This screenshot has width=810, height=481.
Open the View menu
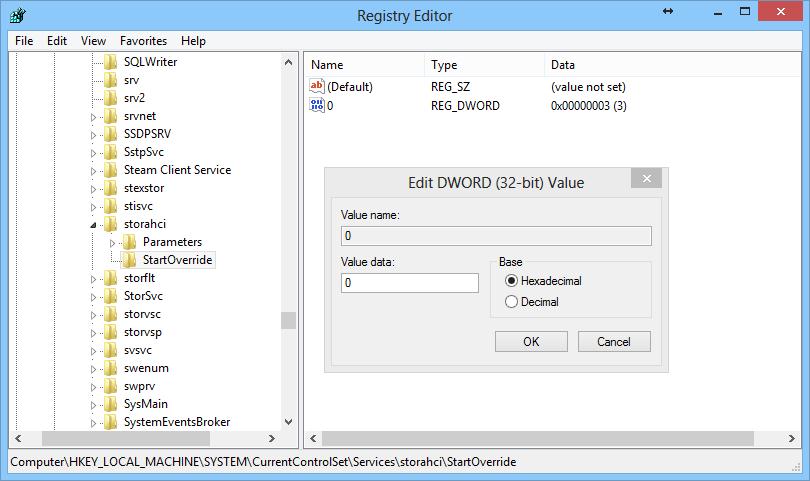click(93, 41)
